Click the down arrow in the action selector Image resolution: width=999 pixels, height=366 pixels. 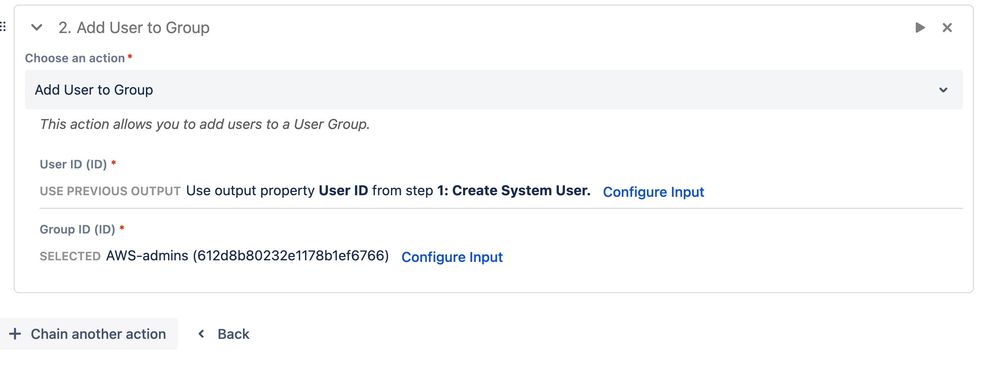(x=944, y=90)
